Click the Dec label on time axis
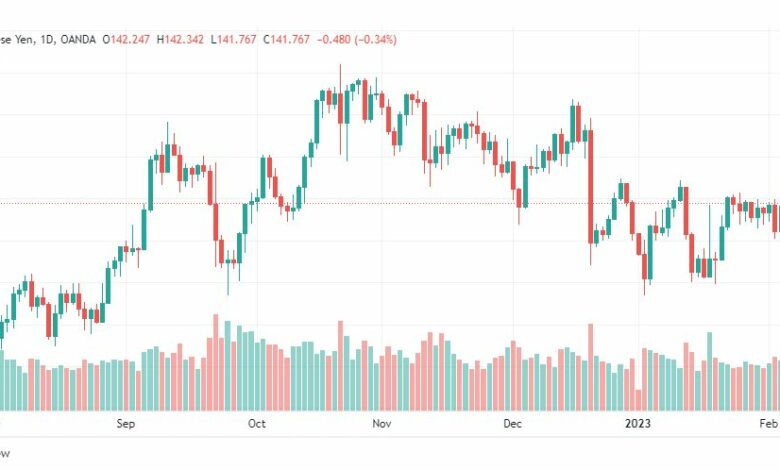The height and width of the screenshot is (470, 780). coord(512,423)
